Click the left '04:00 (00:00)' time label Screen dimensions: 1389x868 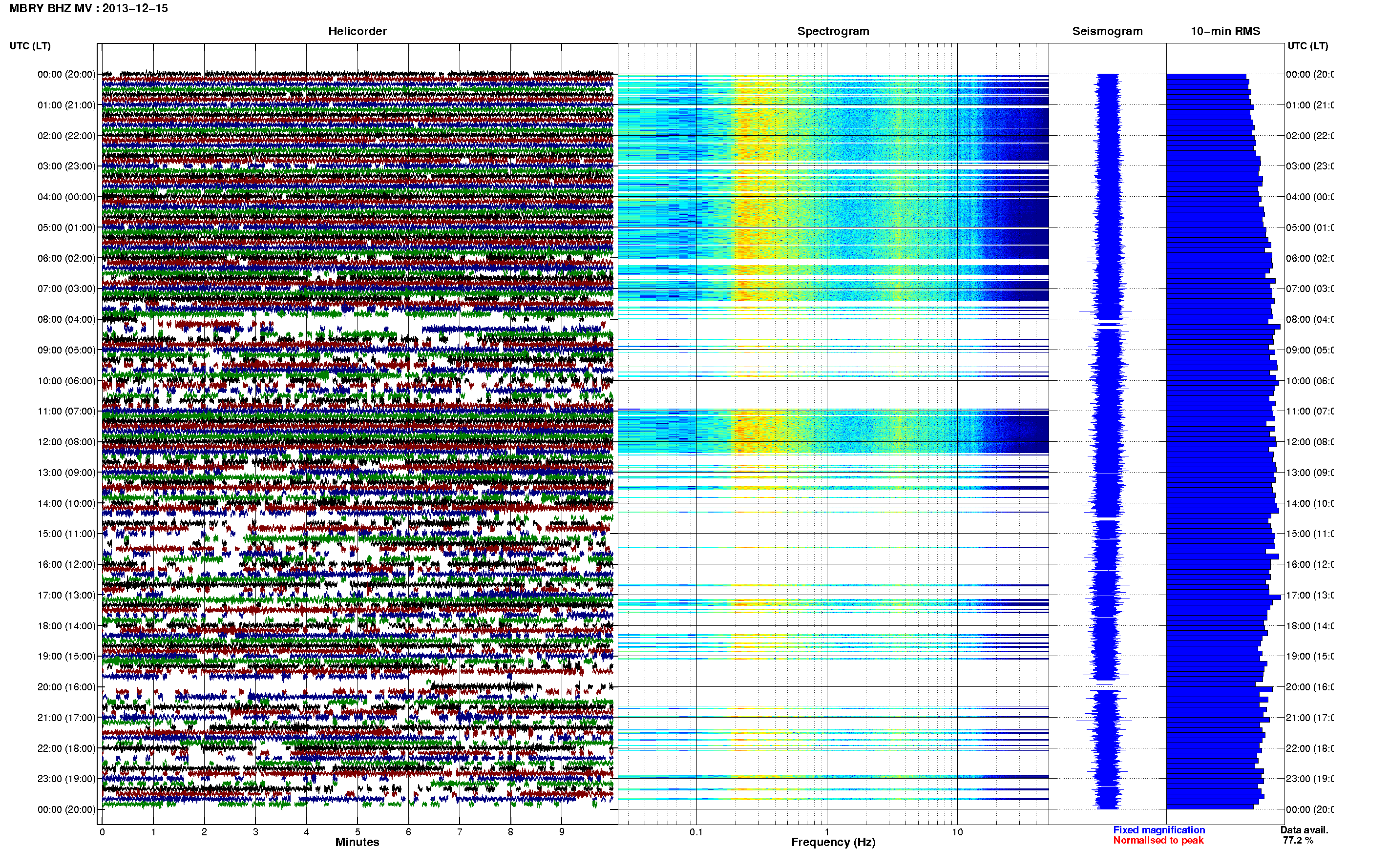click(66, 197)
